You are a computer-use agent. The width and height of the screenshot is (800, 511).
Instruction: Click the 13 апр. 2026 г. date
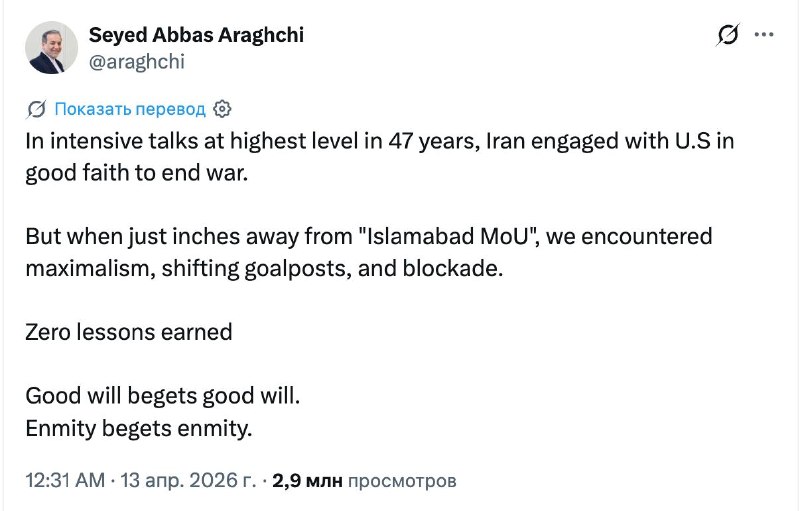click(188, 480)
